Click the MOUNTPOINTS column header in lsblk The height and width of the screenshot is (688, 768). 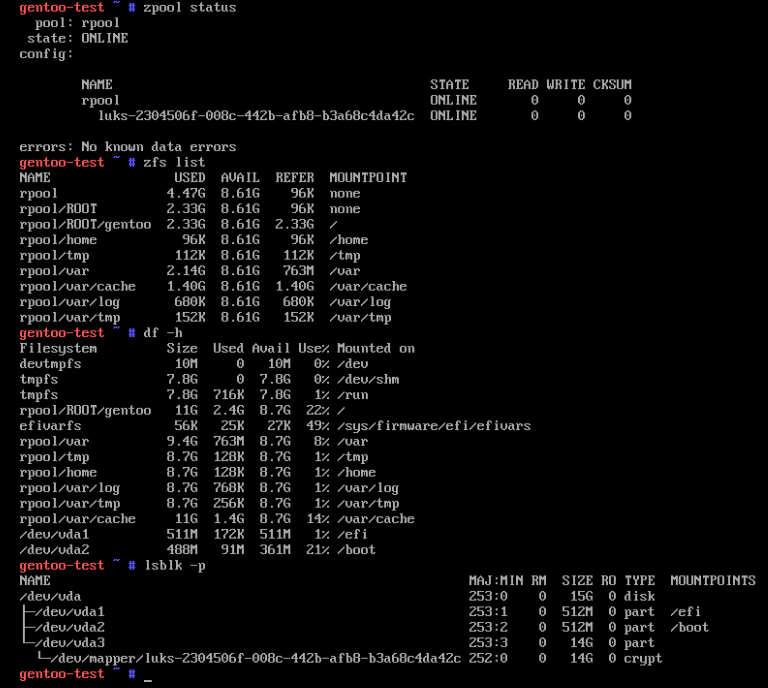pyautogui.click(x=713, y=581)
